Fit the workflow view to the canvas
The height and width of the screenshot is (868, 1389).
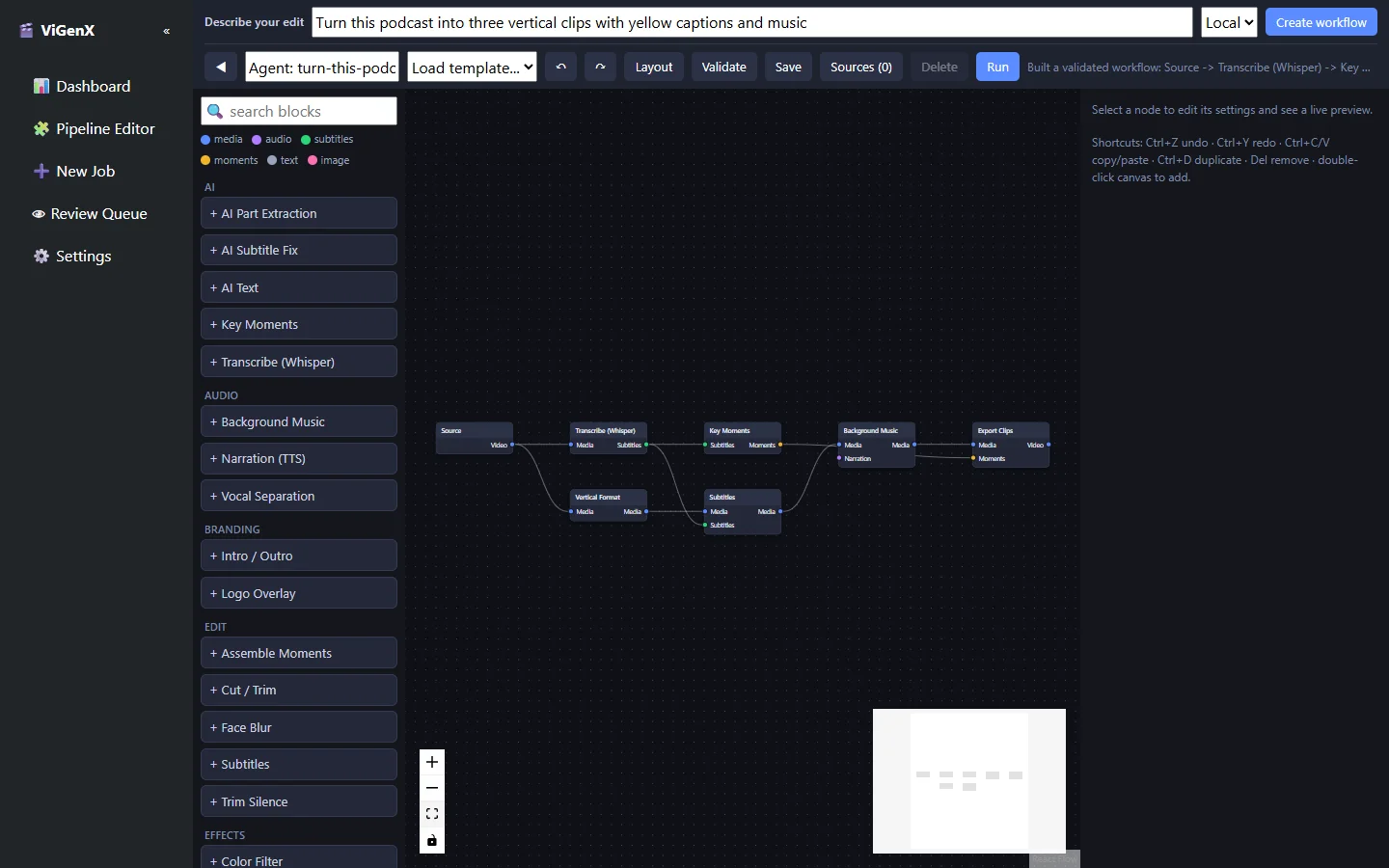(x=432, y=814)
